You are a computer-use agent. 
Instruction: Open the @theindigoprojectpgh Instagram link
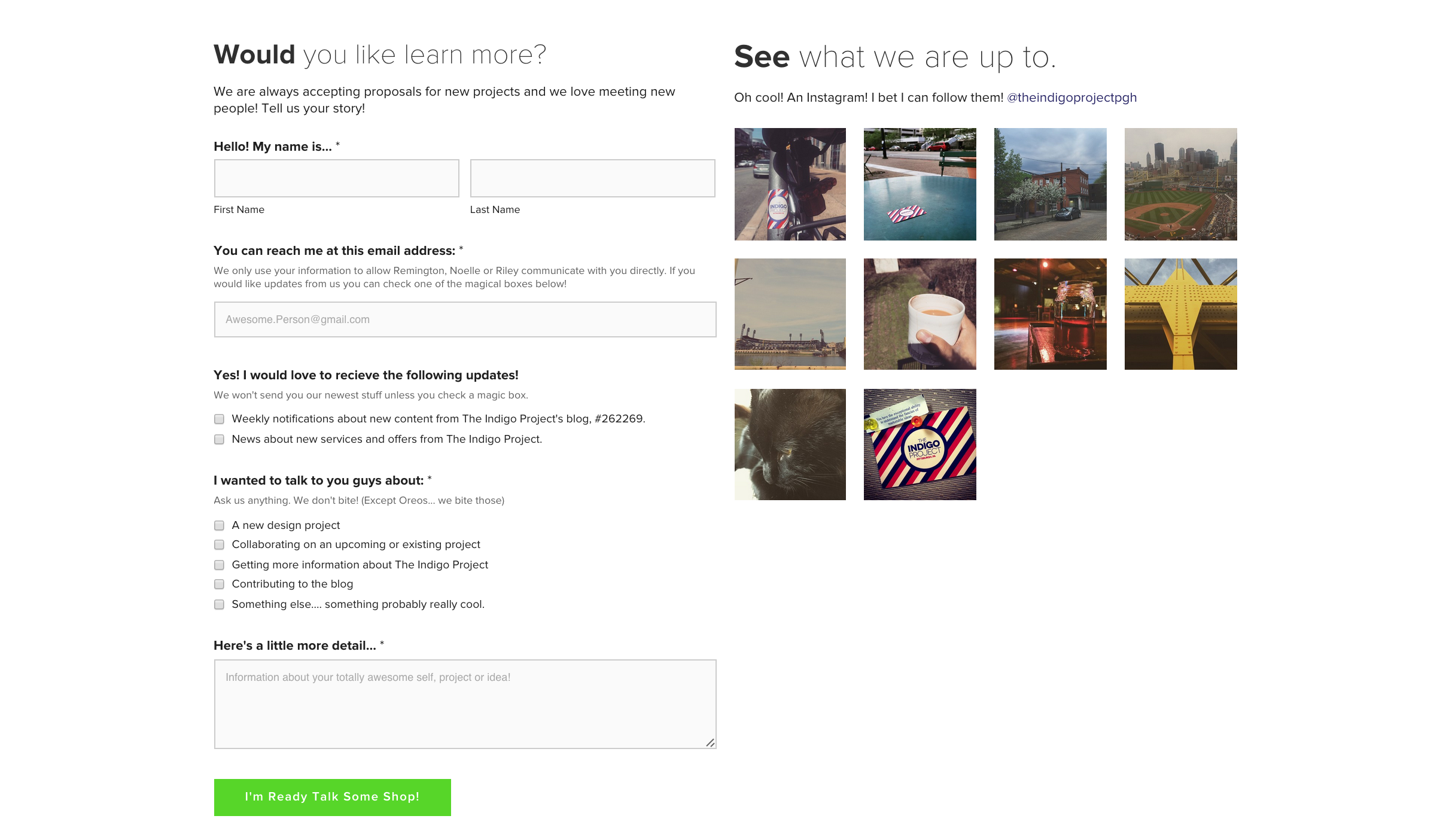point(1071,97)
